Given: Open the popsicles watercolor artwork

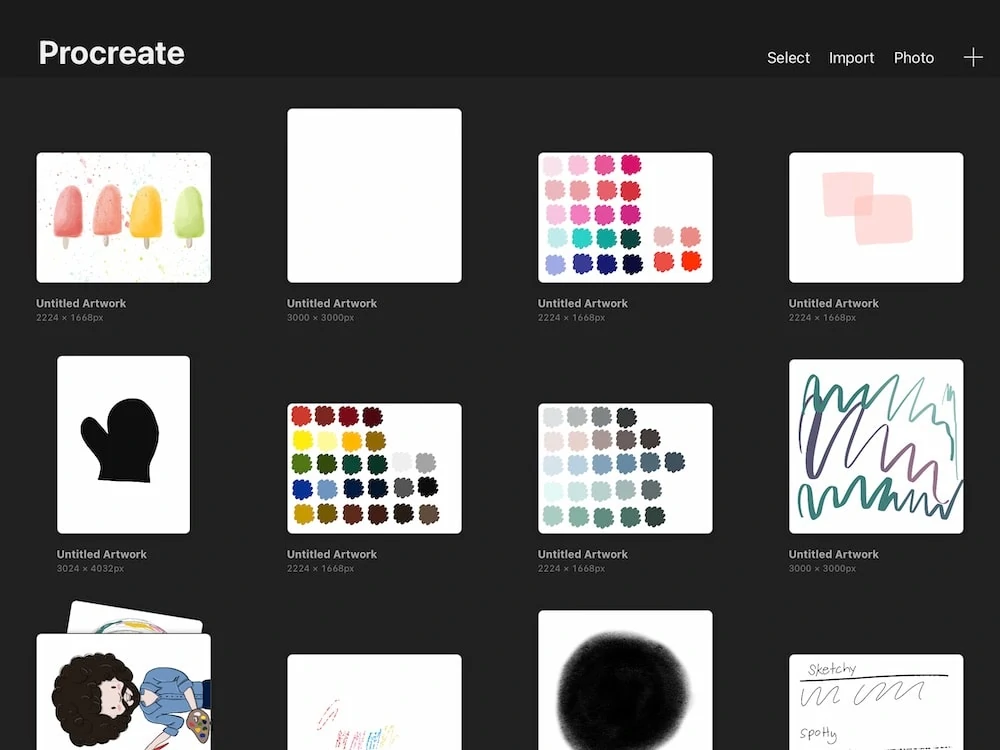Looking at the screenshot, I should tap(124, 217).
